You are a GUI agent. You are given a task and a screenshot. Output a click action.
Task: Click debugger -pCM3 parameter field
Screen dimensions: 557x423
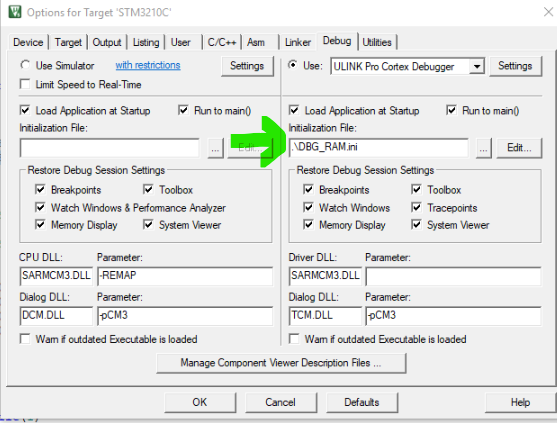click(x=454, y=316)
